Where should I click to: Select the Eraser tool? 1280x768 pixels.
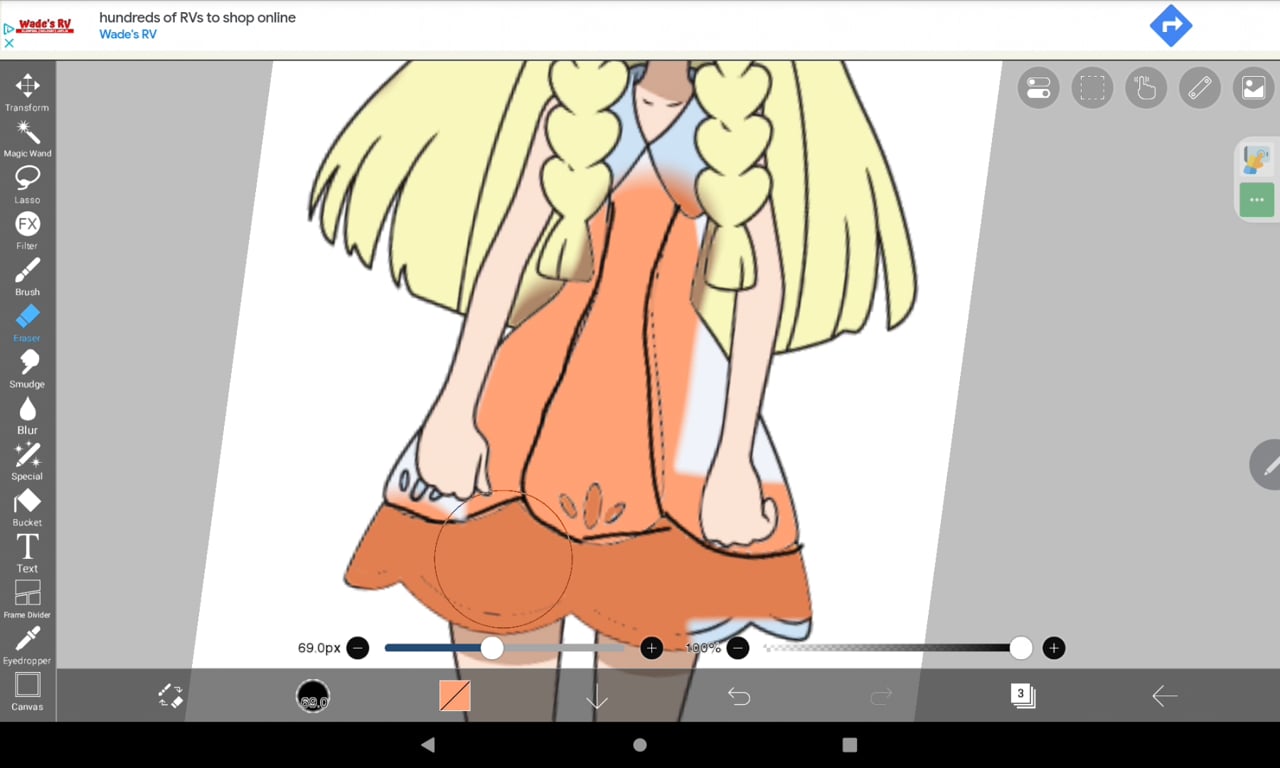click(x=27, y=323)
